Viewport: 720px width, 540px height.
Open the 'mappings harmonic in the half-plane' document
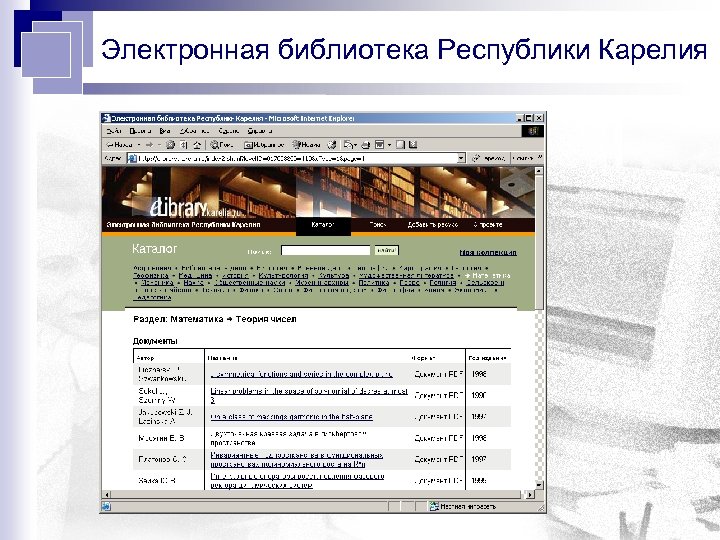click(292, 417)
